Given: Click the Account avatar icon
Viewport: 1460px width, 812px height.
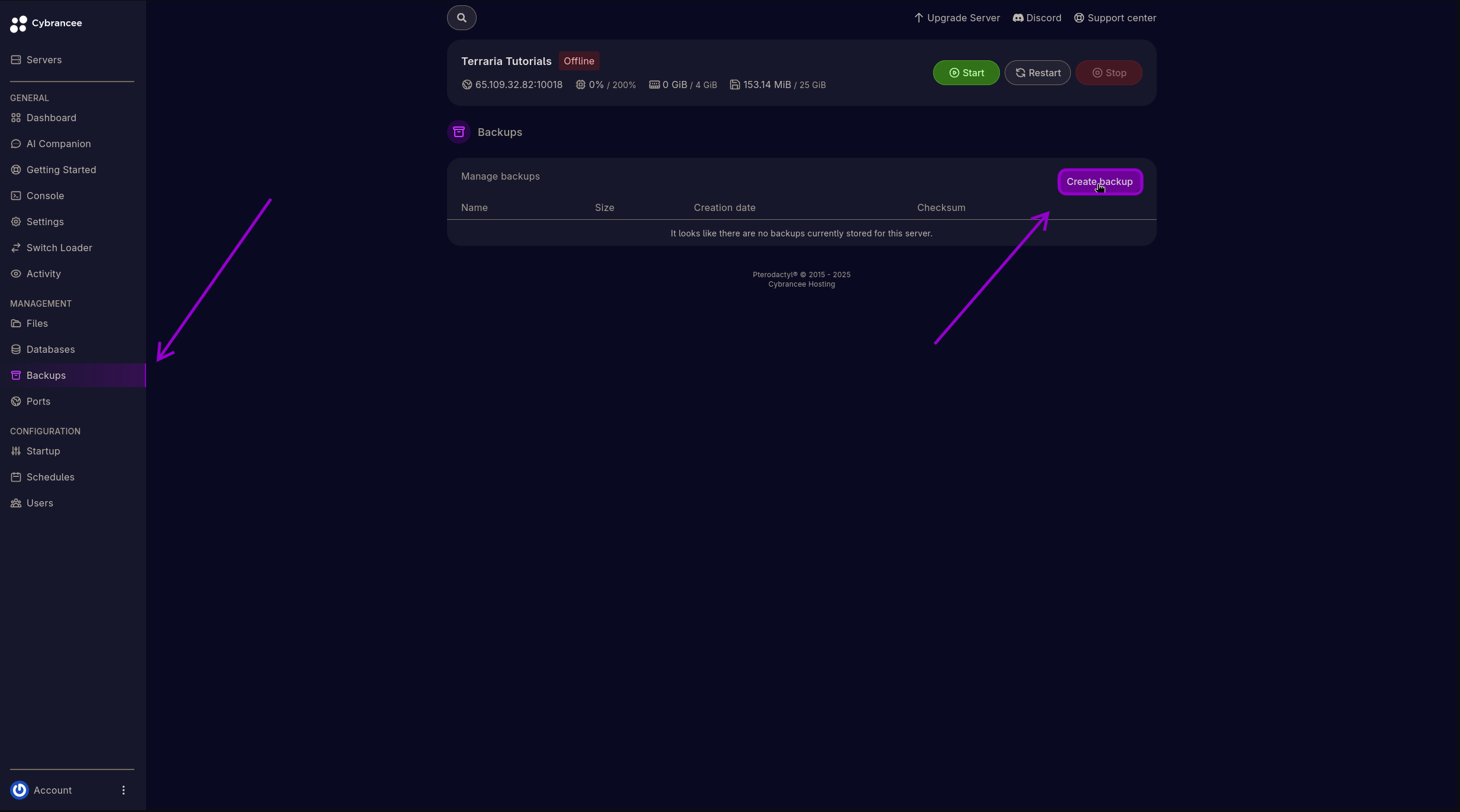Looking at the screenshot, I should click(20, 790).
